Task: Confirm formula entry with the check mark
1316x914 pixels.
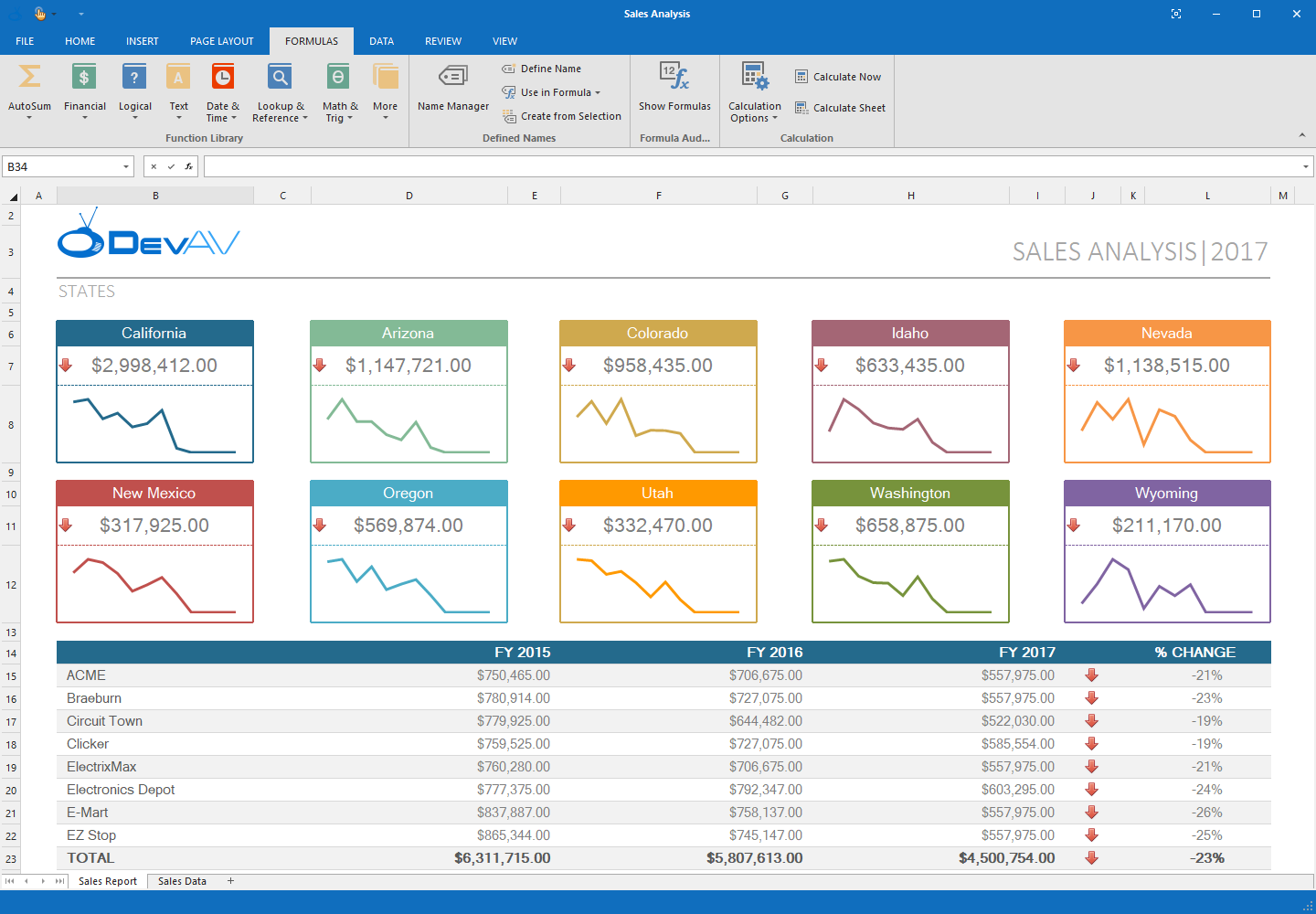Action: pos(170,166)
